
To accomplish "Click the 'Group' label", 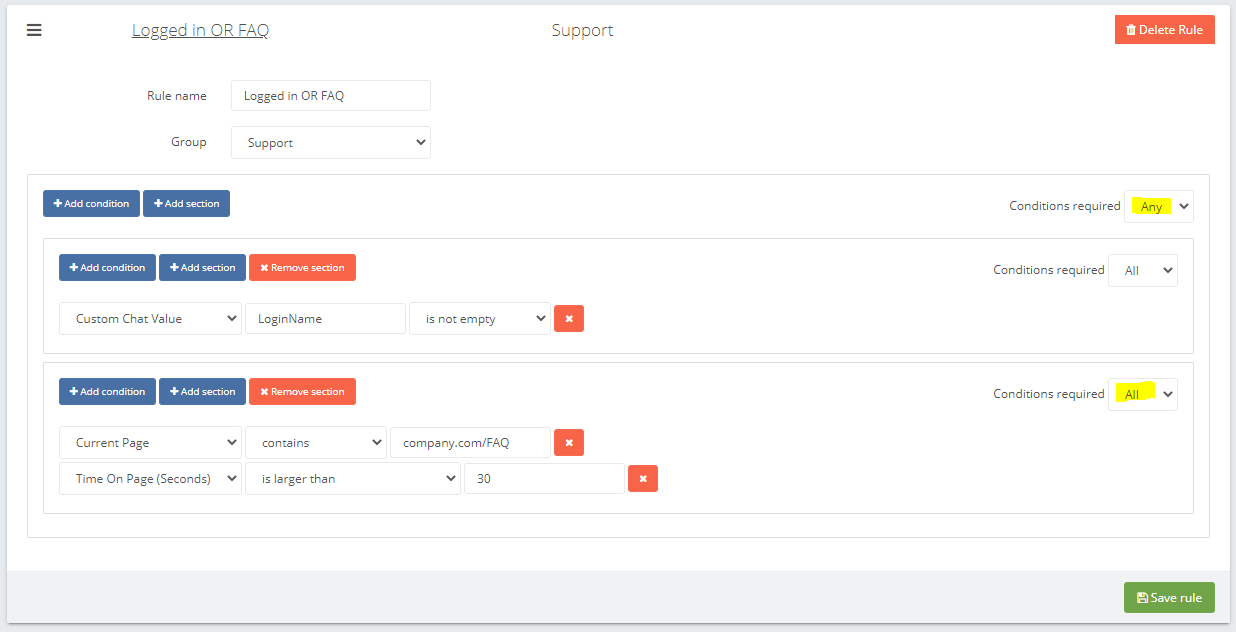I will [x=189, y=142].
